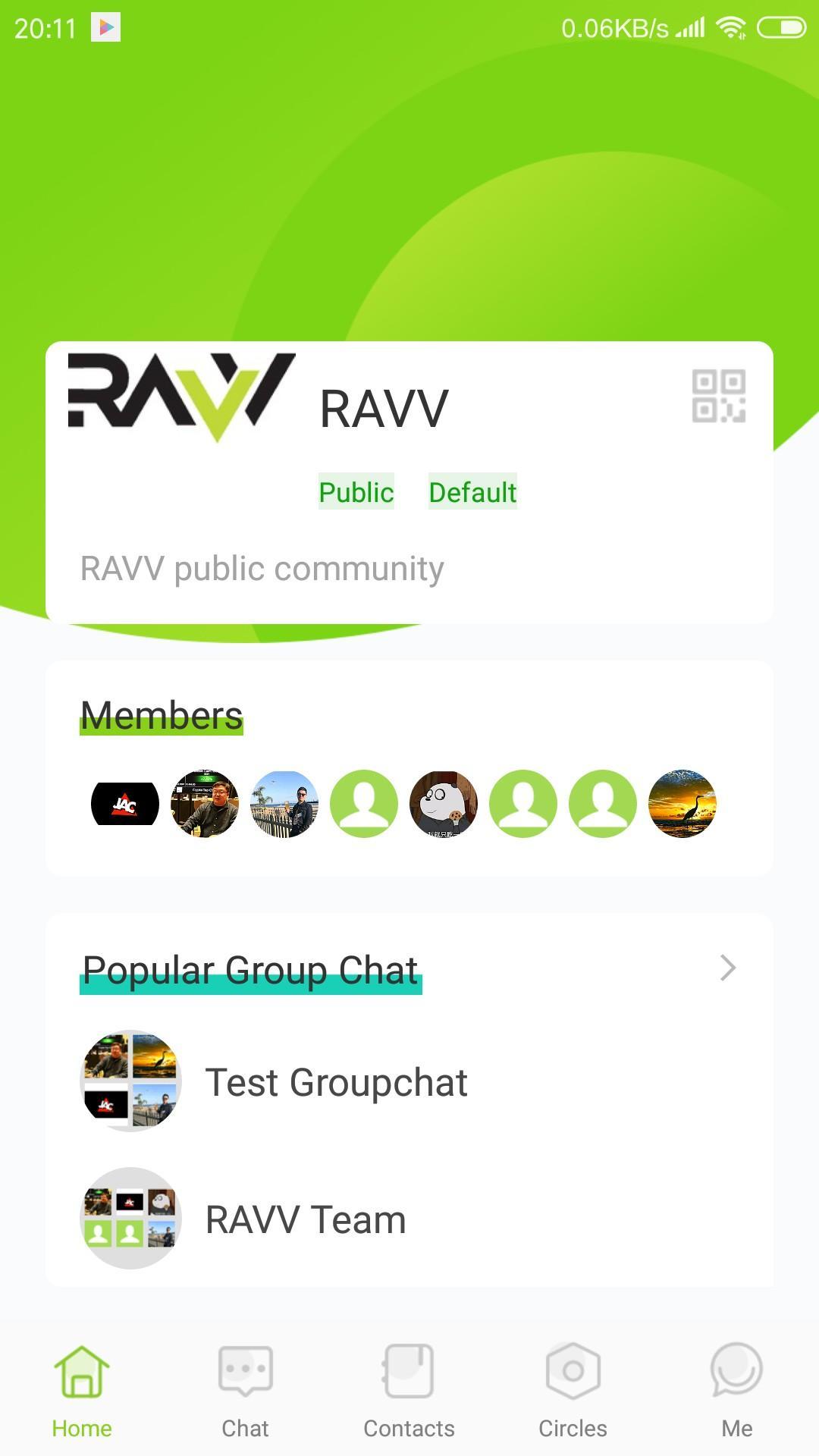Tap the RAVV community logo image
Image resolution: width=819 pixels, height=1456 pixels.
coord(182,397)
